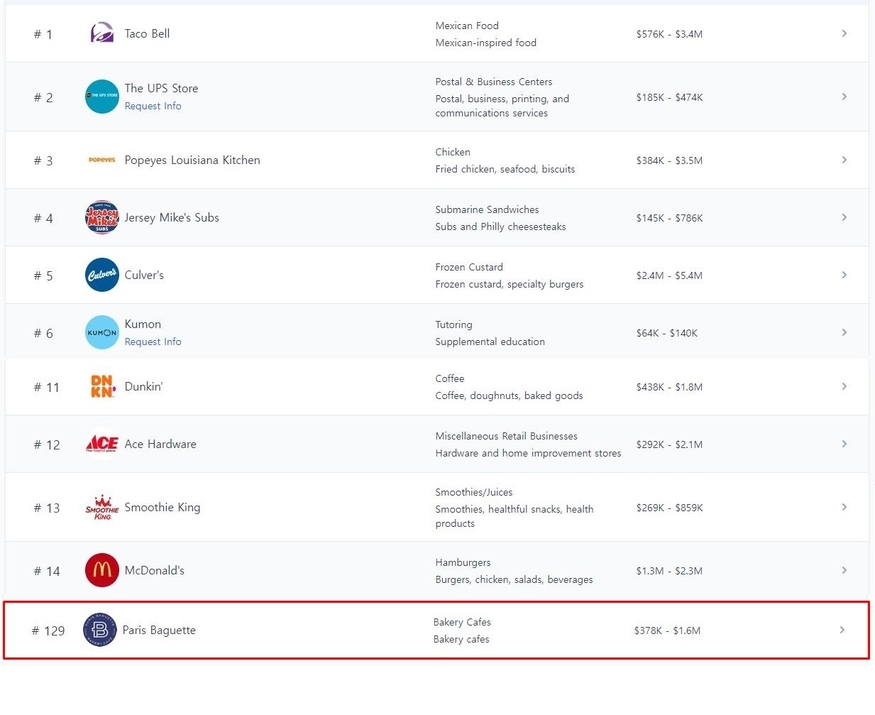Click the Smoothies/Juices category text

pyautogui.click(x=474, y=492)
